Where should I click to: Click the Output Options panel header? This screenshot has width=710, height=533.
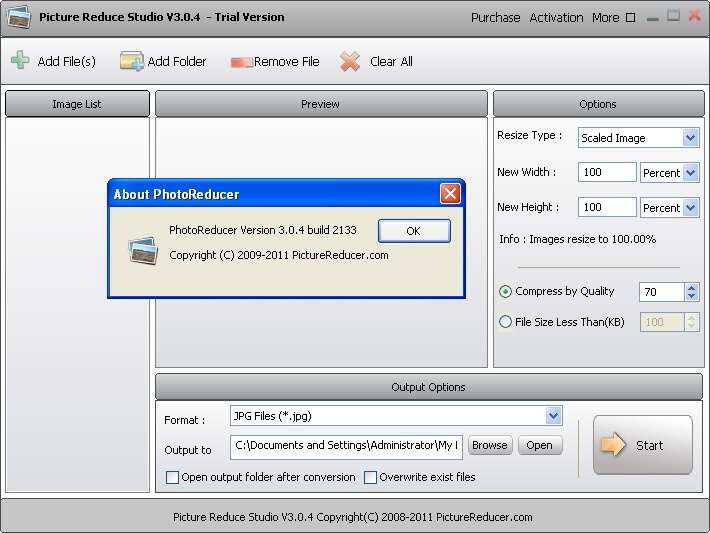[428, 387]
